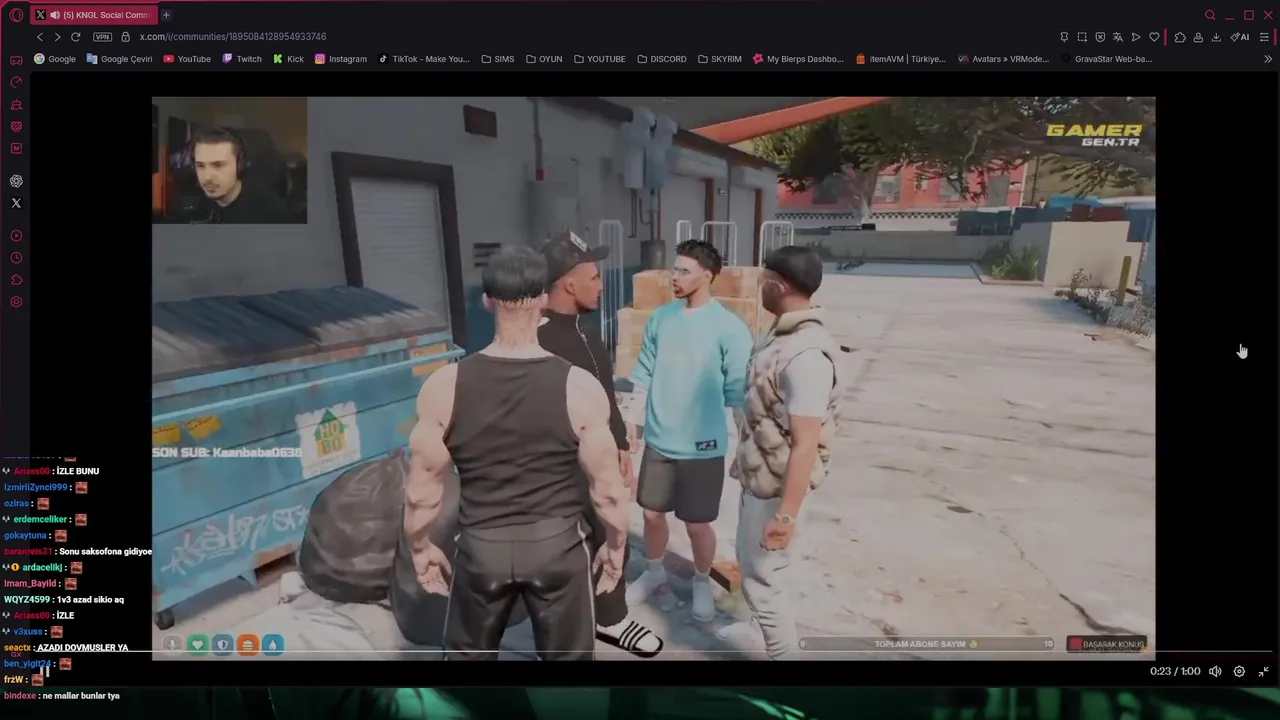Open GX Control speedometer icon in sidebar
Image resolution: width=1280 pixels, height=720 pixels.
coord(16,82)
